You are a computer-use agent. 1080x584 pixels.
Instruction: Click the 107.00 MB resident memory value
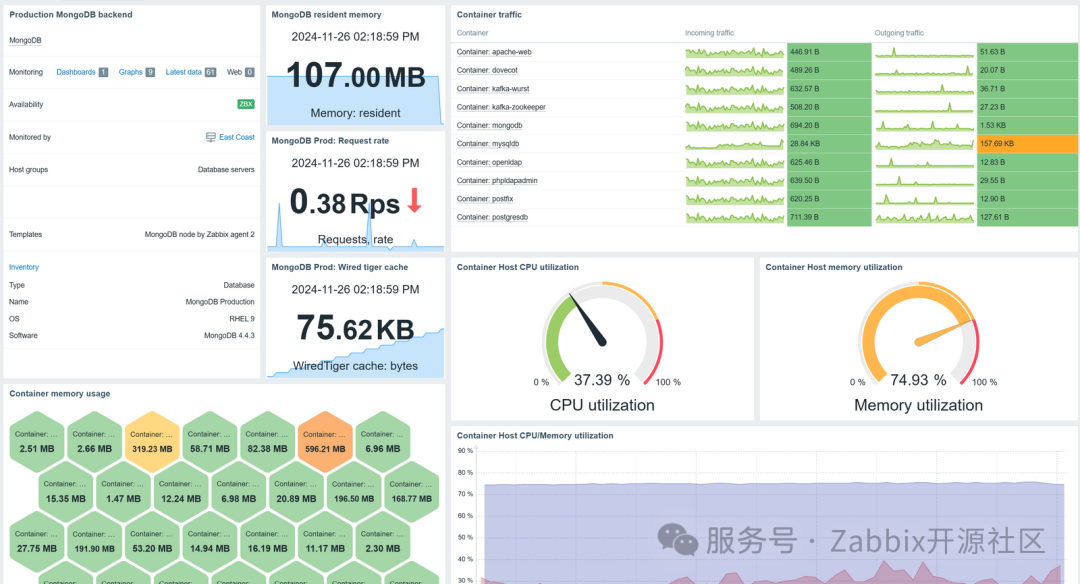(355, 76)
